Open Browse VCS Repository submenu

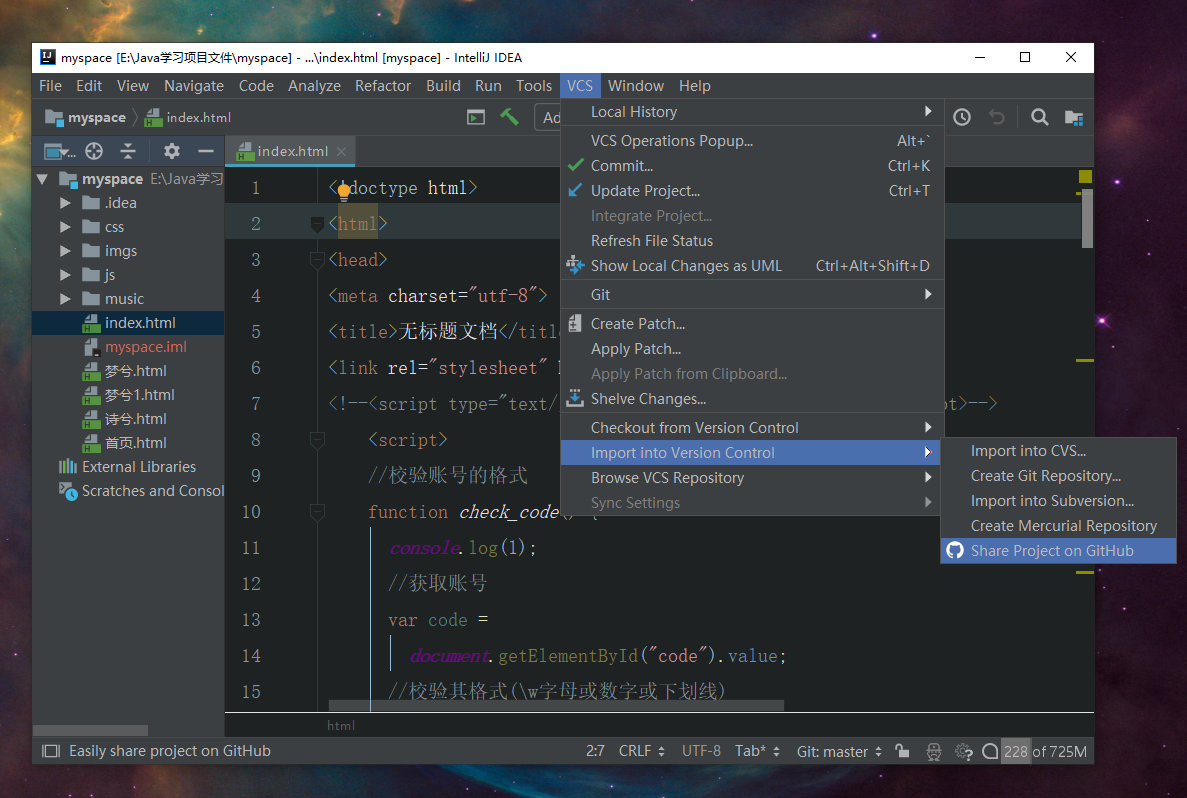(752, 477)
